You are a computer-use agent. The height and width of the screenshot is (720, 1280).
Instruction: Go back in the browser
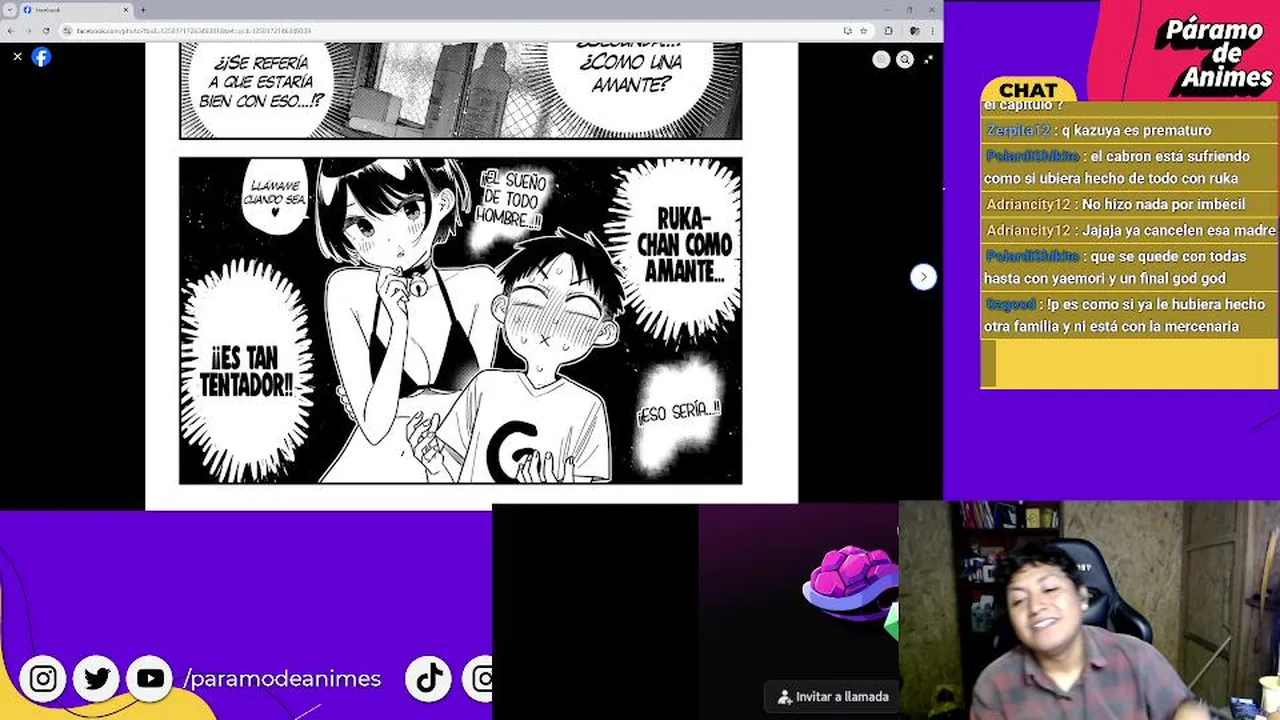tap(11, 31)
